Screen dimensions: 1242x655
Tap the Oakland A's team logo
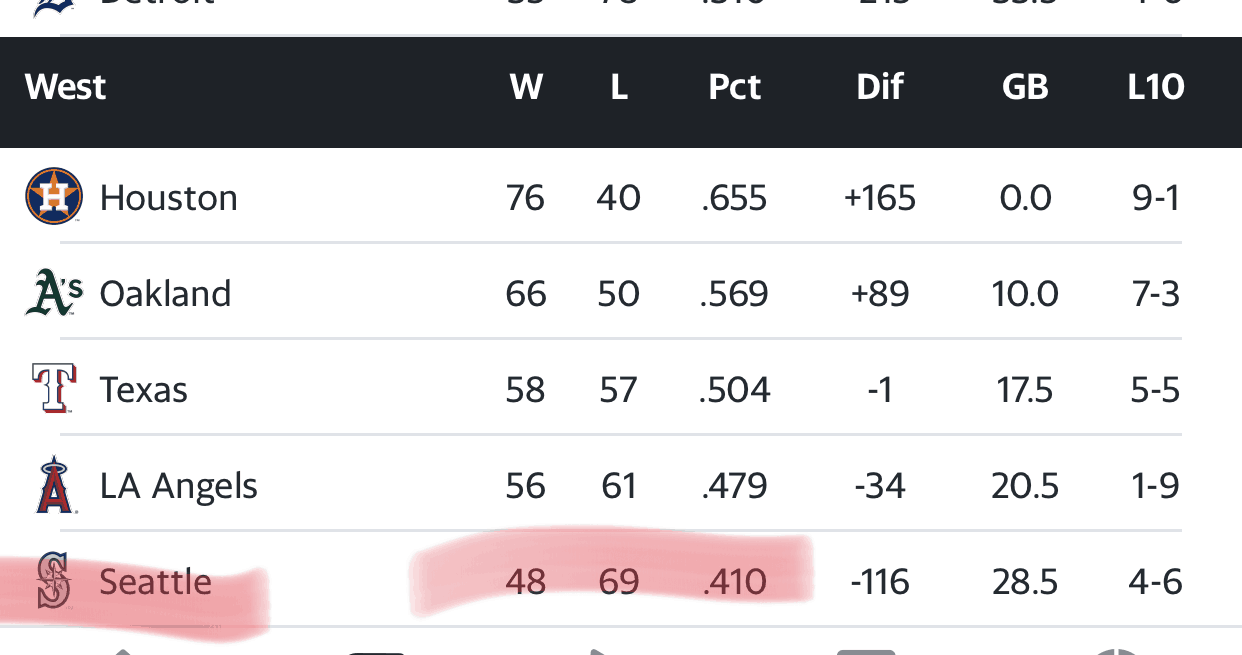(54, 293)
